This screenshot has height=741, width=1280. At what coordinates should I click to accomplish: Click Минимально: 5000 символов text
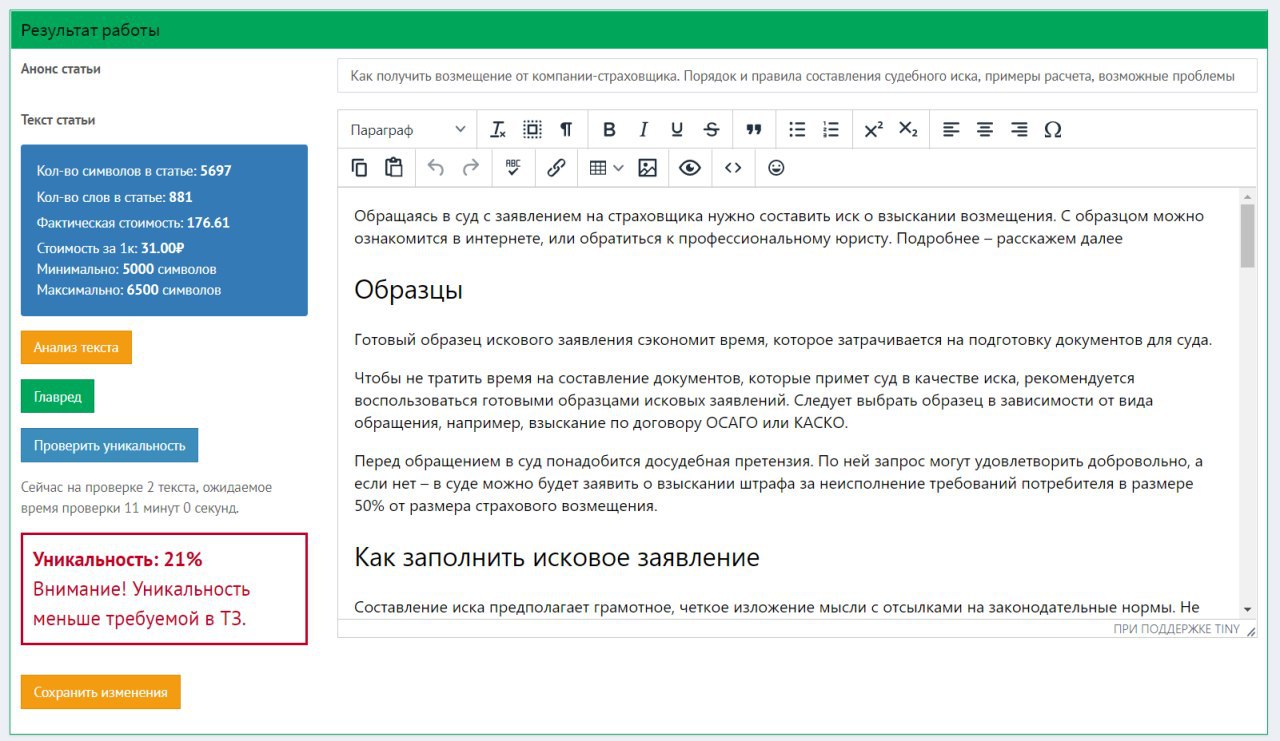[x=126, y=269]
